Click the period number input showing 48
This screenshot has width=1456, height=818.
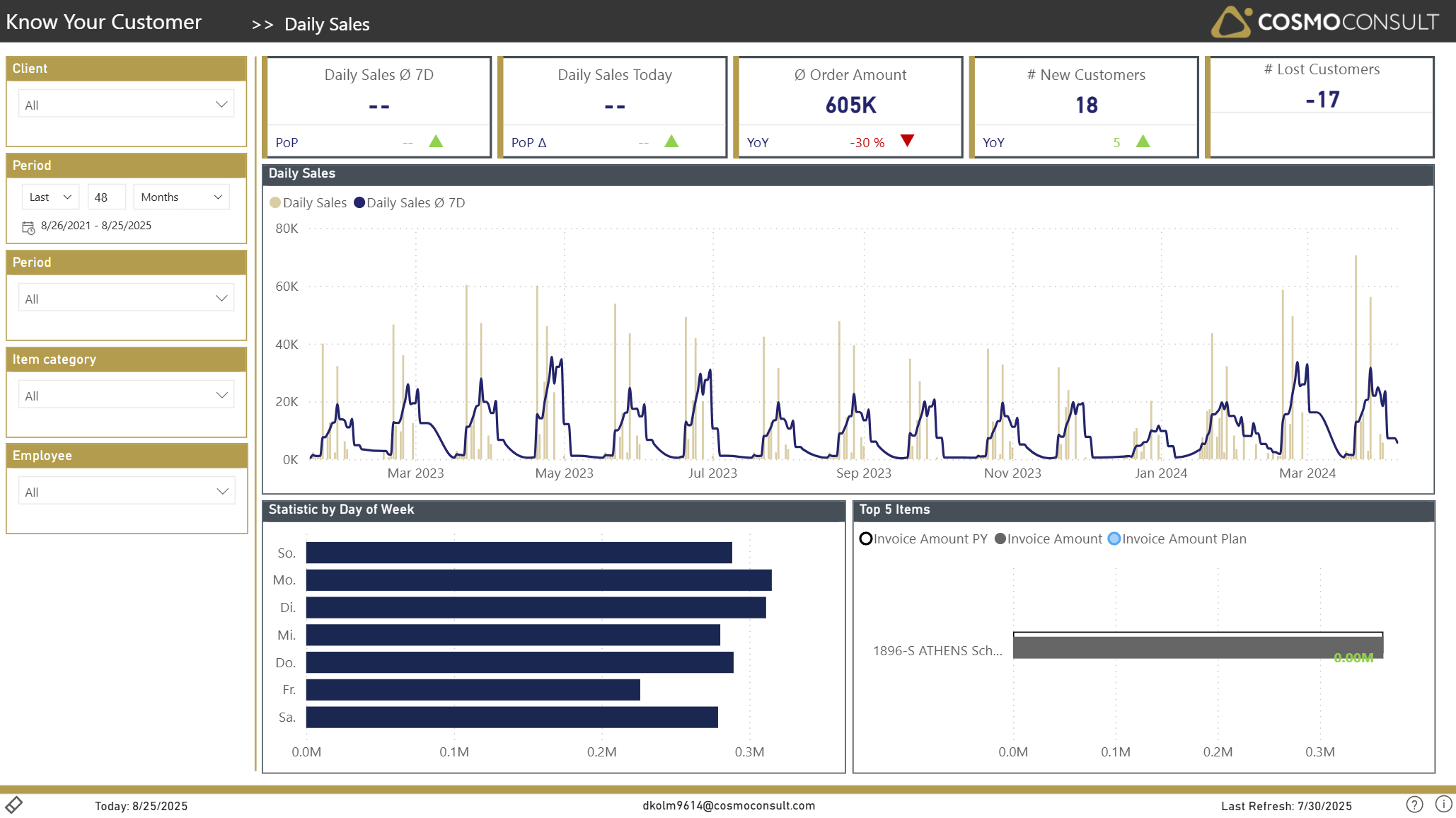tap(106, 197)
